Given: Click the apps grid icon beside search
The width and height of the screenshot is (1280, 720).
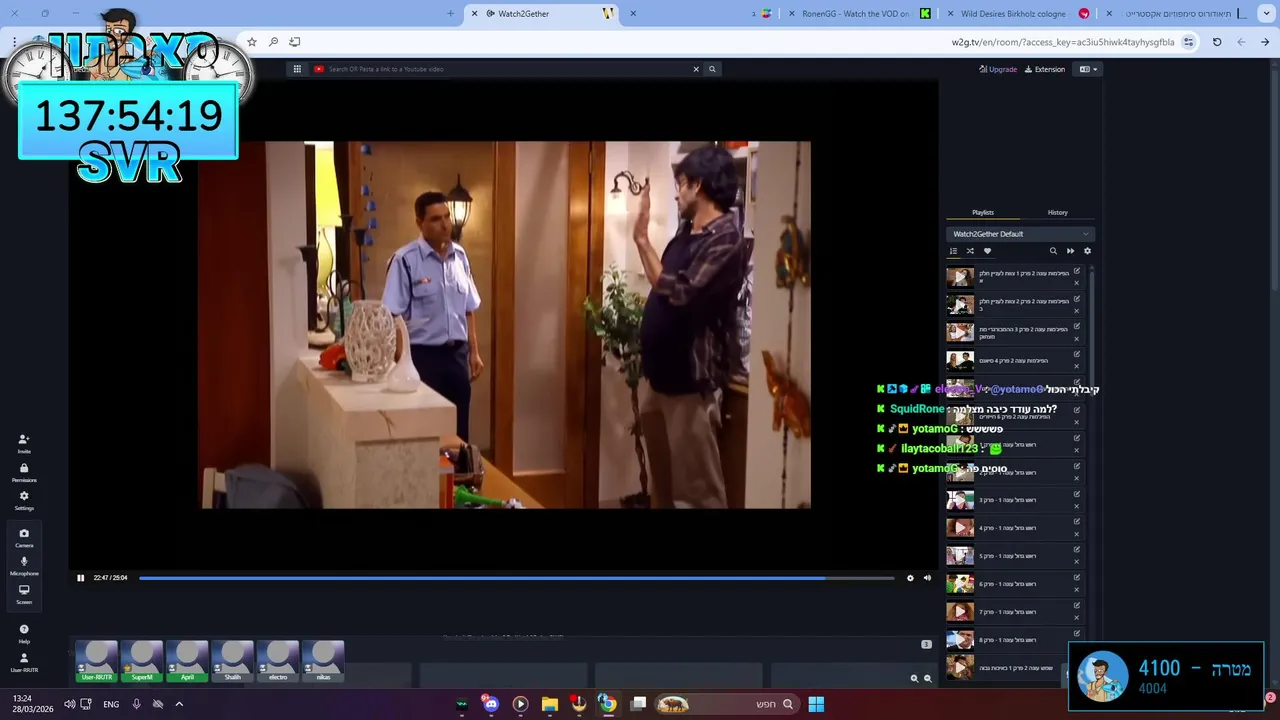Looking at the screenshot, I should (x=297, y=69).
